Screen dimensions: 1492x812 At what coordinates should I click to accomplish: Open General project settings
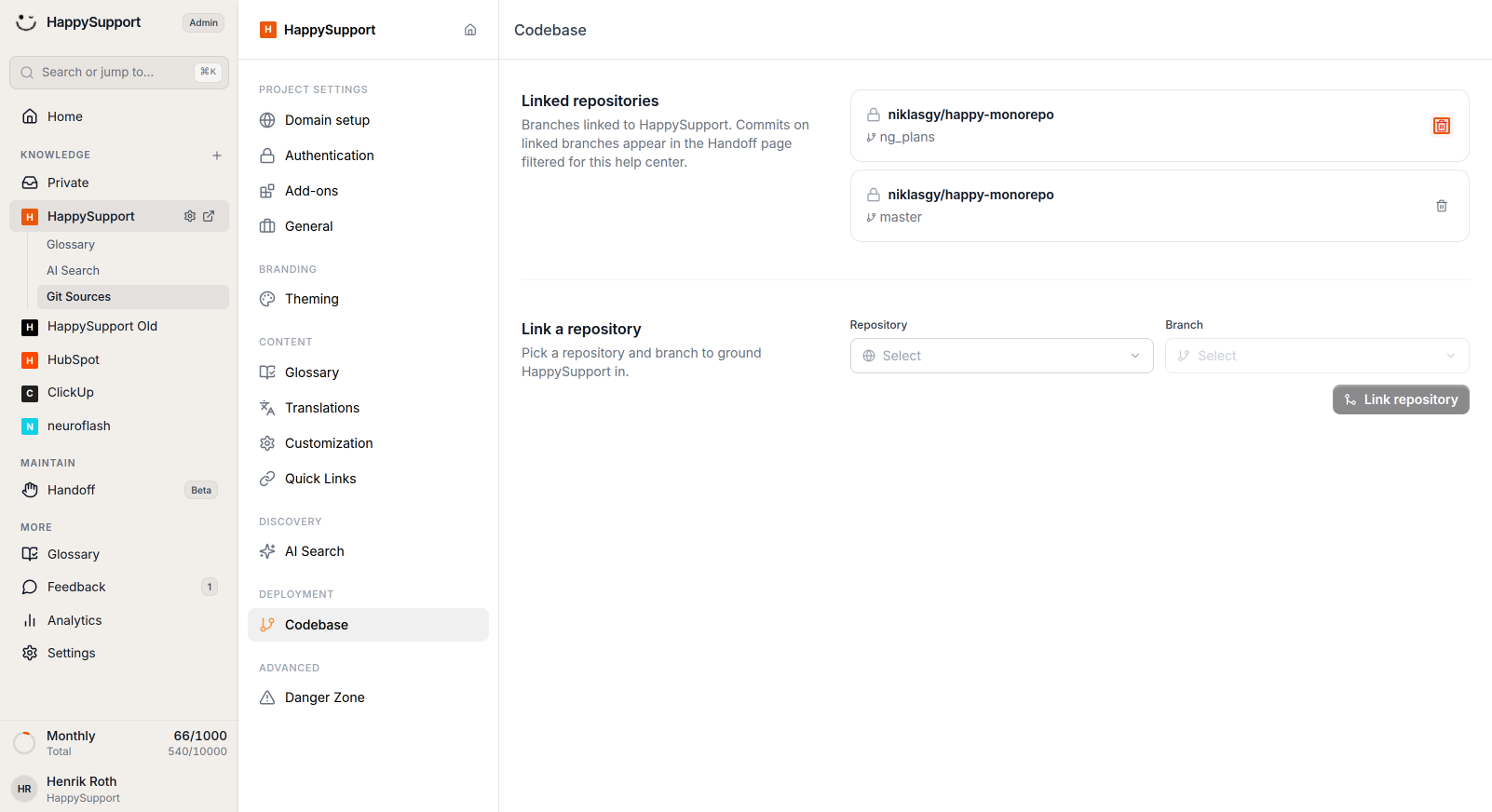pos(368,226)
